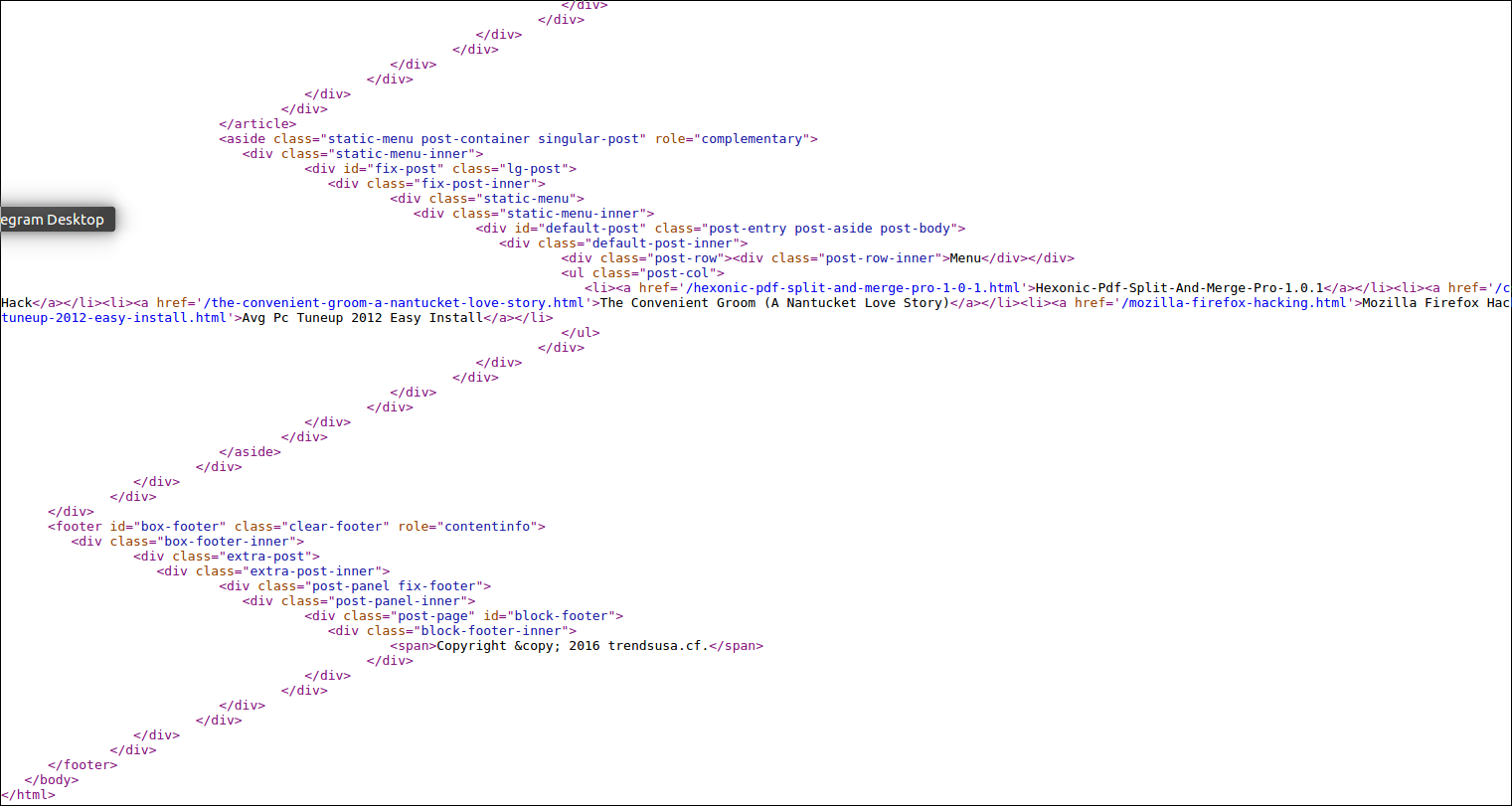Click the closing </footer> tag
The width and height of the screenshot is (1512, 806).
pos(83,765)
